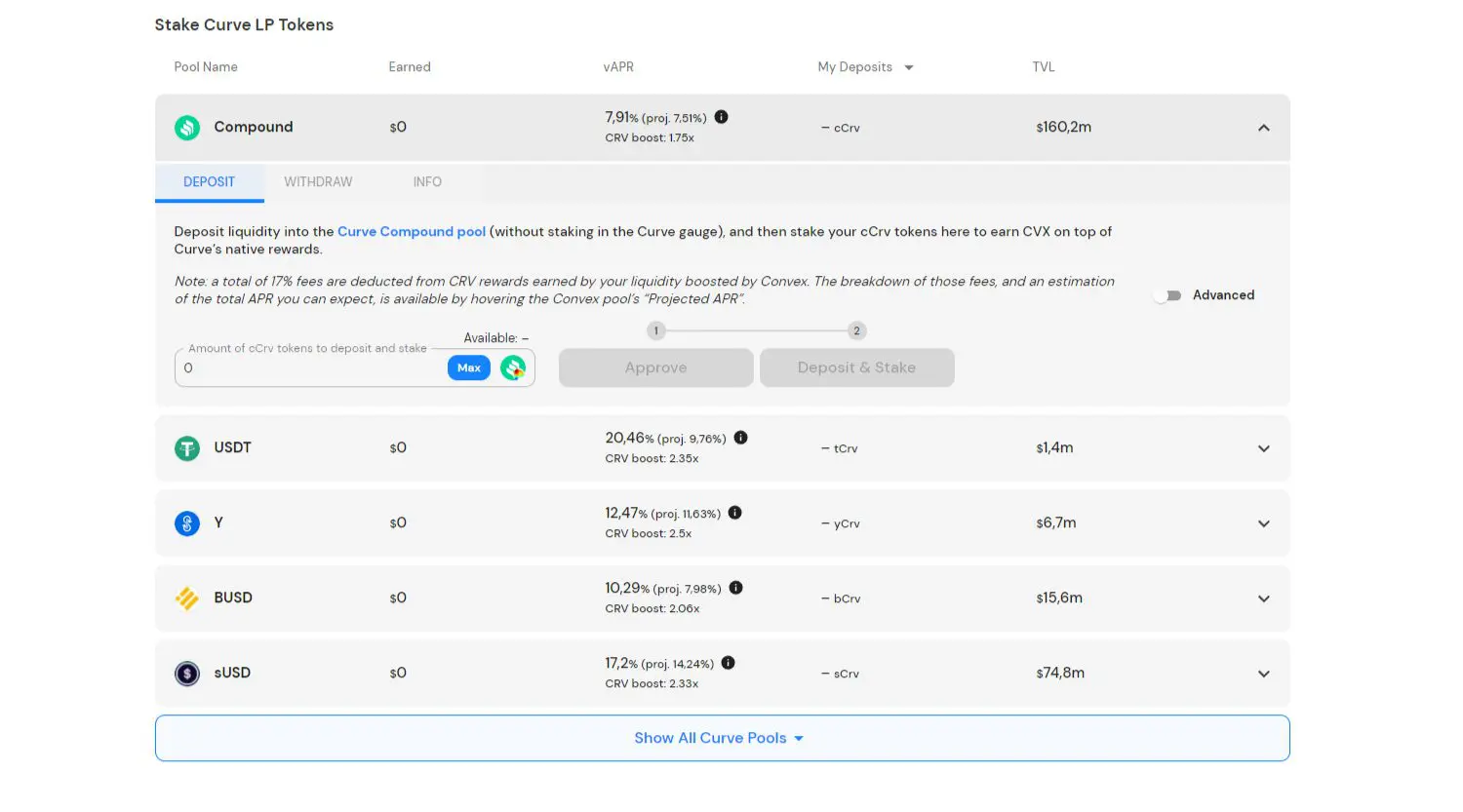Click the Y pool logo icon
The width and height of the screenshot is (1463, 812).
[187, 523]
